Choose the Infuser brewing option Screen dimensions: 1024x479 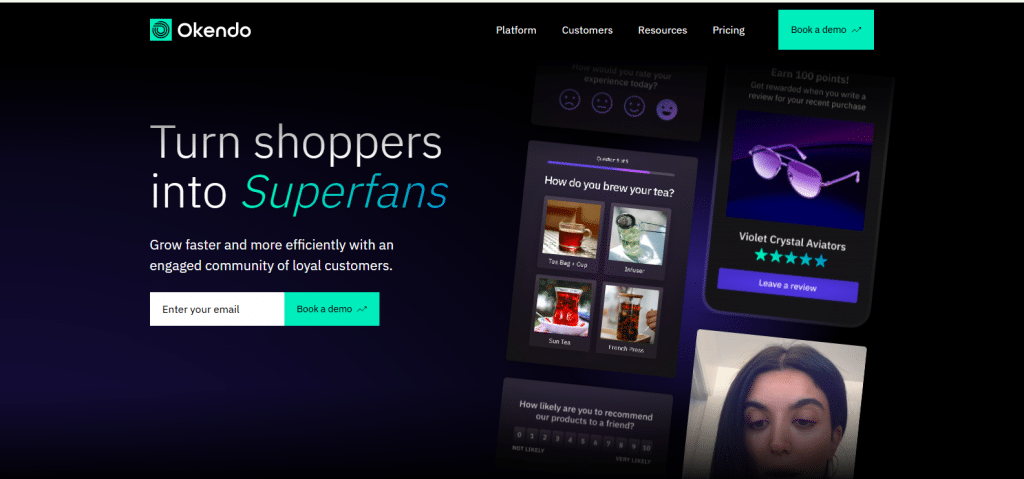(x=636, y=239)
